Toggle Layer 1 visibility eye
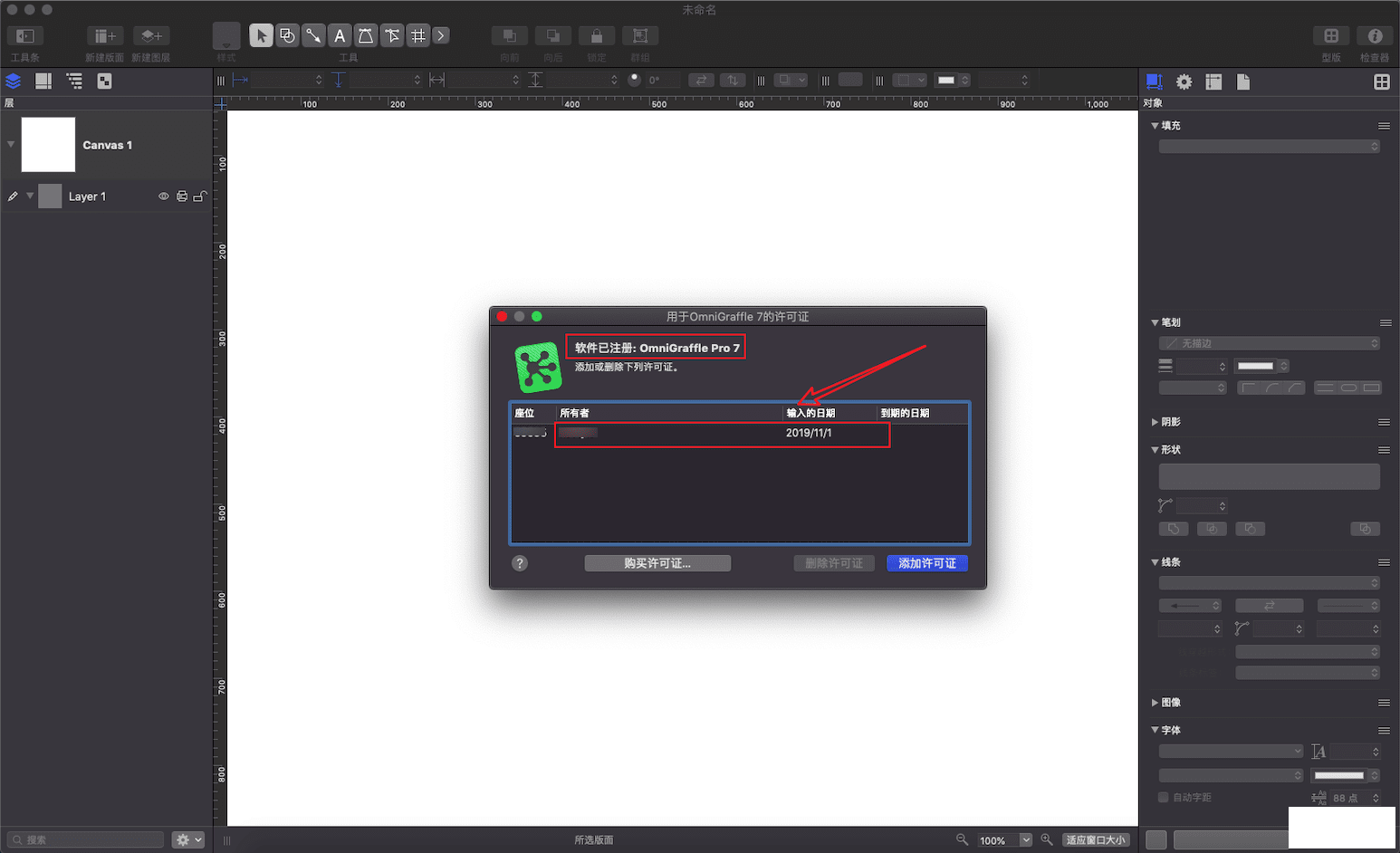This screenshot has height=853, width=1400. click(x=164, y=196)
